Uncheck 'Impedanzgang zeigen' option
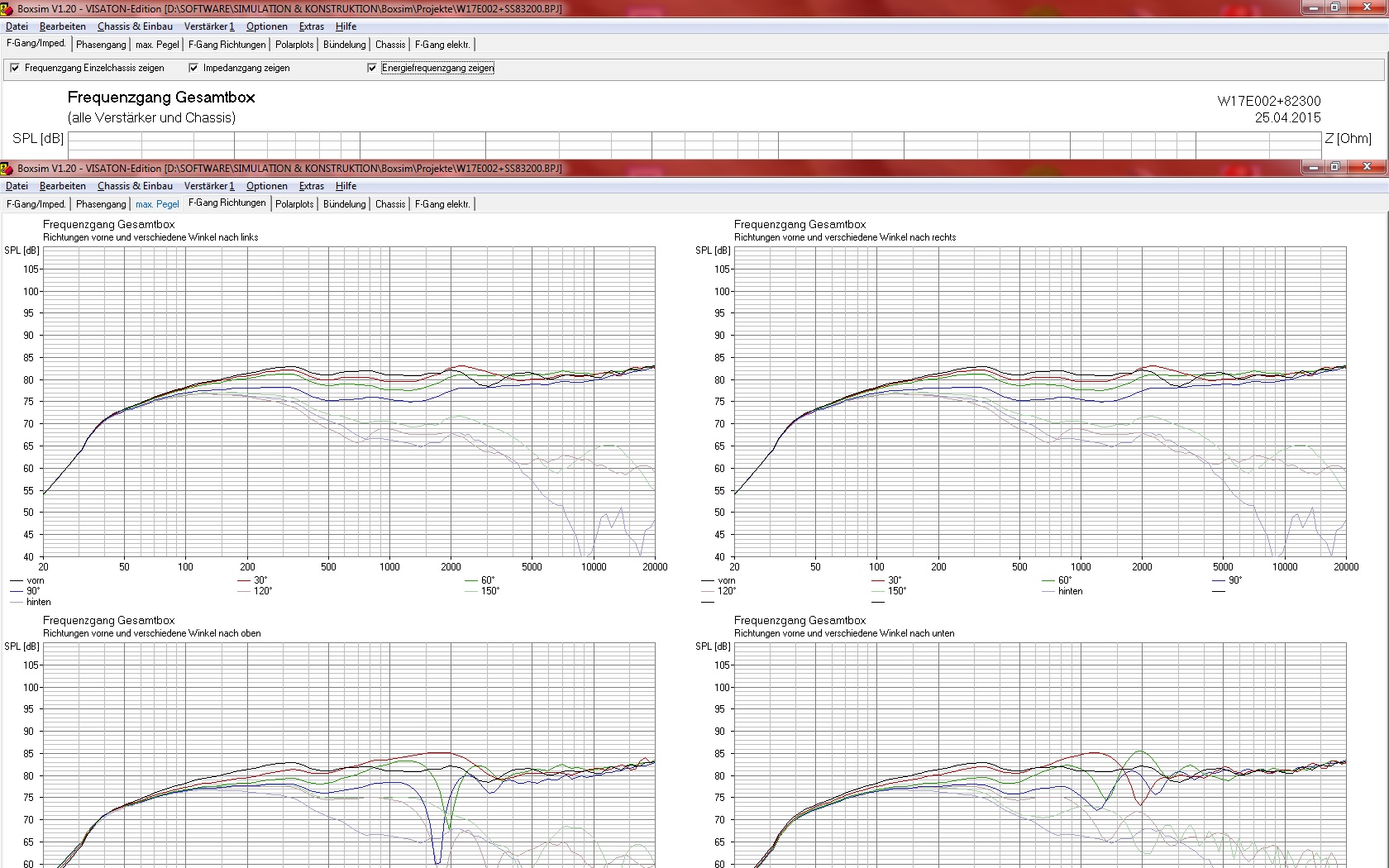This screenshot has height=868, width=1389. point(193,68)
